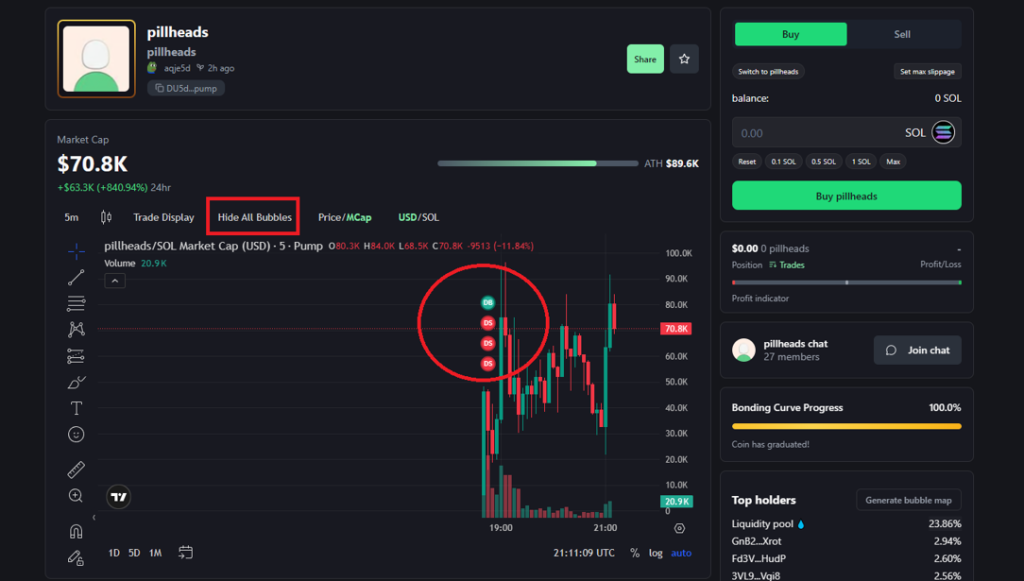Lock all drawing tools
The image size is (1024, 581).
coord(76,557)
